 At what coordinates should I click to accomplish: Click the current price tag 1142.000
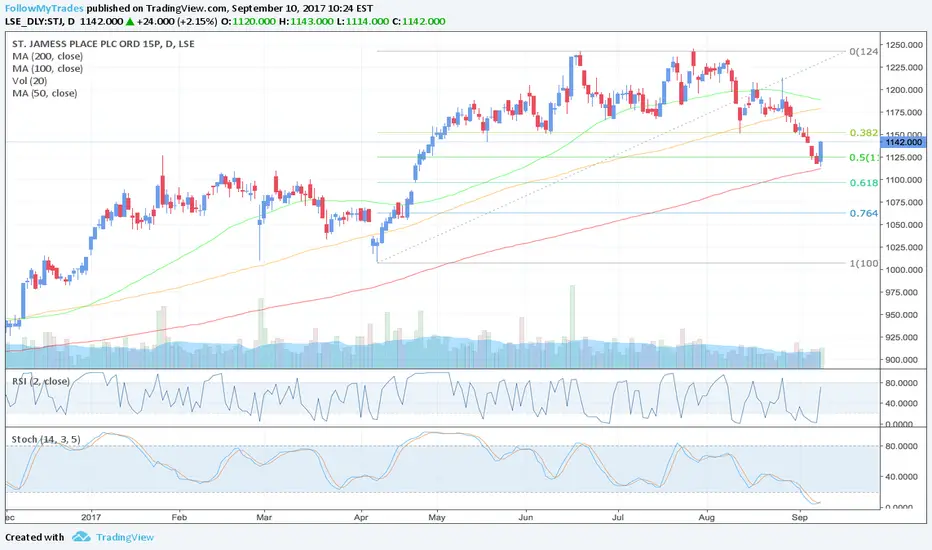pos(903,142)
